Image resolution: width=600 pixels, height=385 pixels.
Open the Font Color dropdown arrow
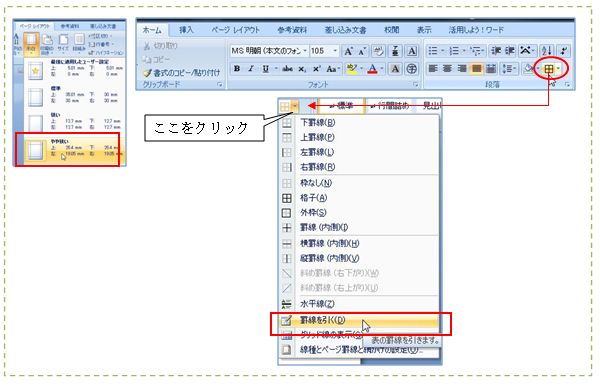pos(382,69)
